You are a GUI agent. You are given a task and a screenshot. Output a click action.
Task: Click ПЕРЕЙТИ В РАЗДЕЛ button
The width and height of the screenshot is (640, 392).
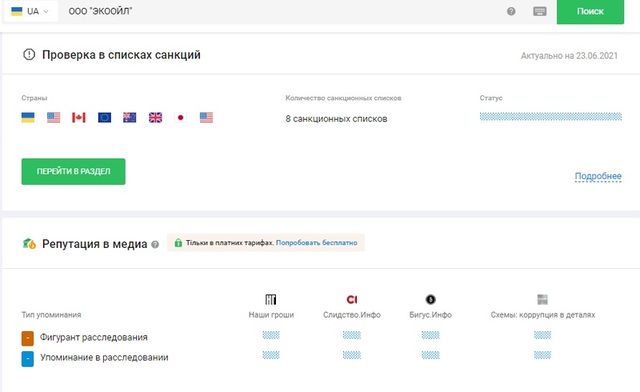point(73,172)
